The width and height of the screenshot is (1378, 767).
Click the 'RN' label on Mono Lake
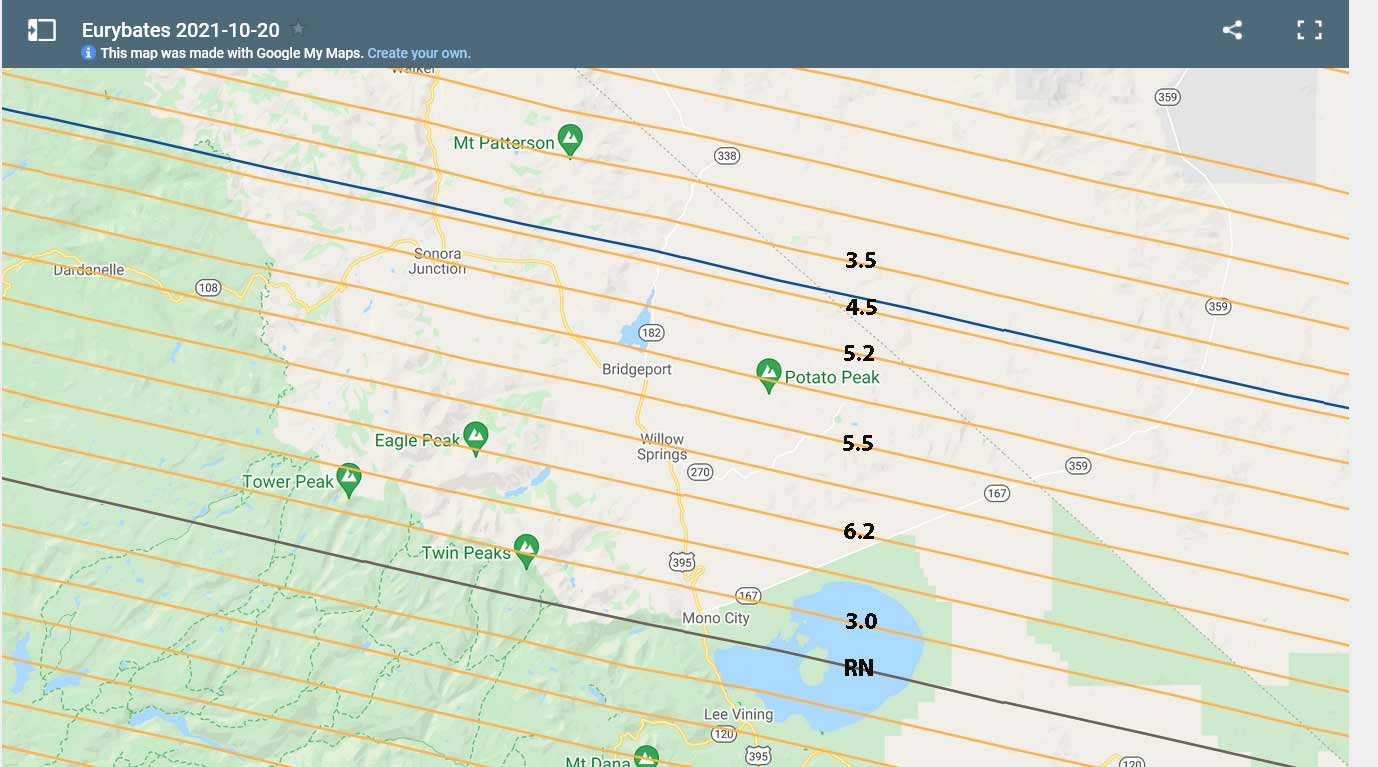coord(859,667)
